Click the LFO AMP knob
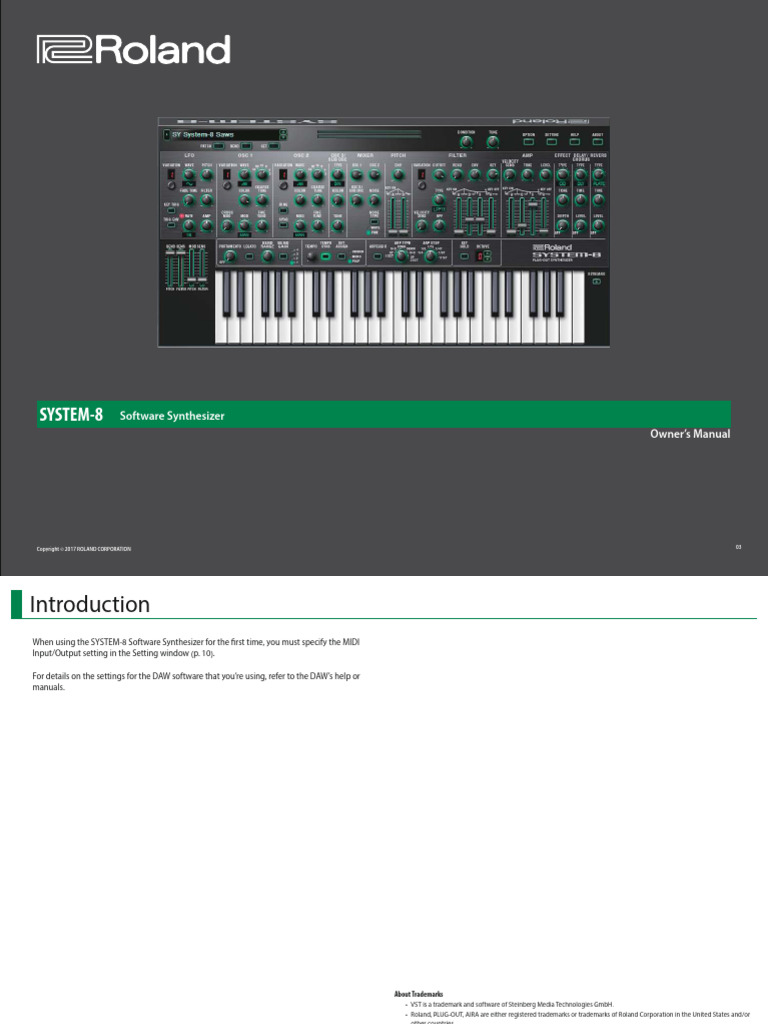The image size is (768, 1024). click(x=206, y=225)
